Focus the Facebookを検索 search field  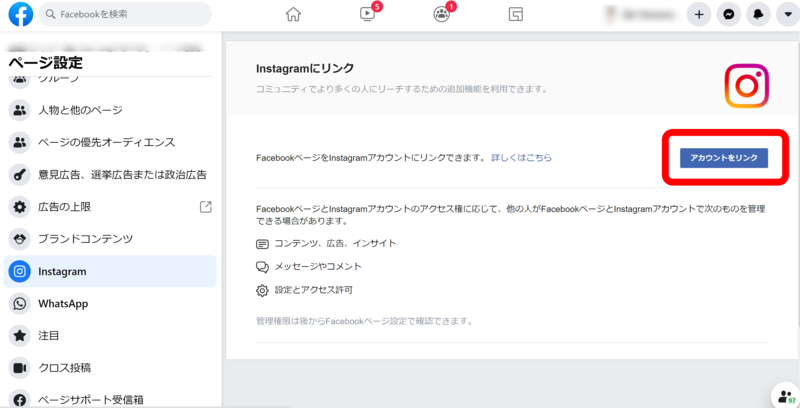pos(125,14)
